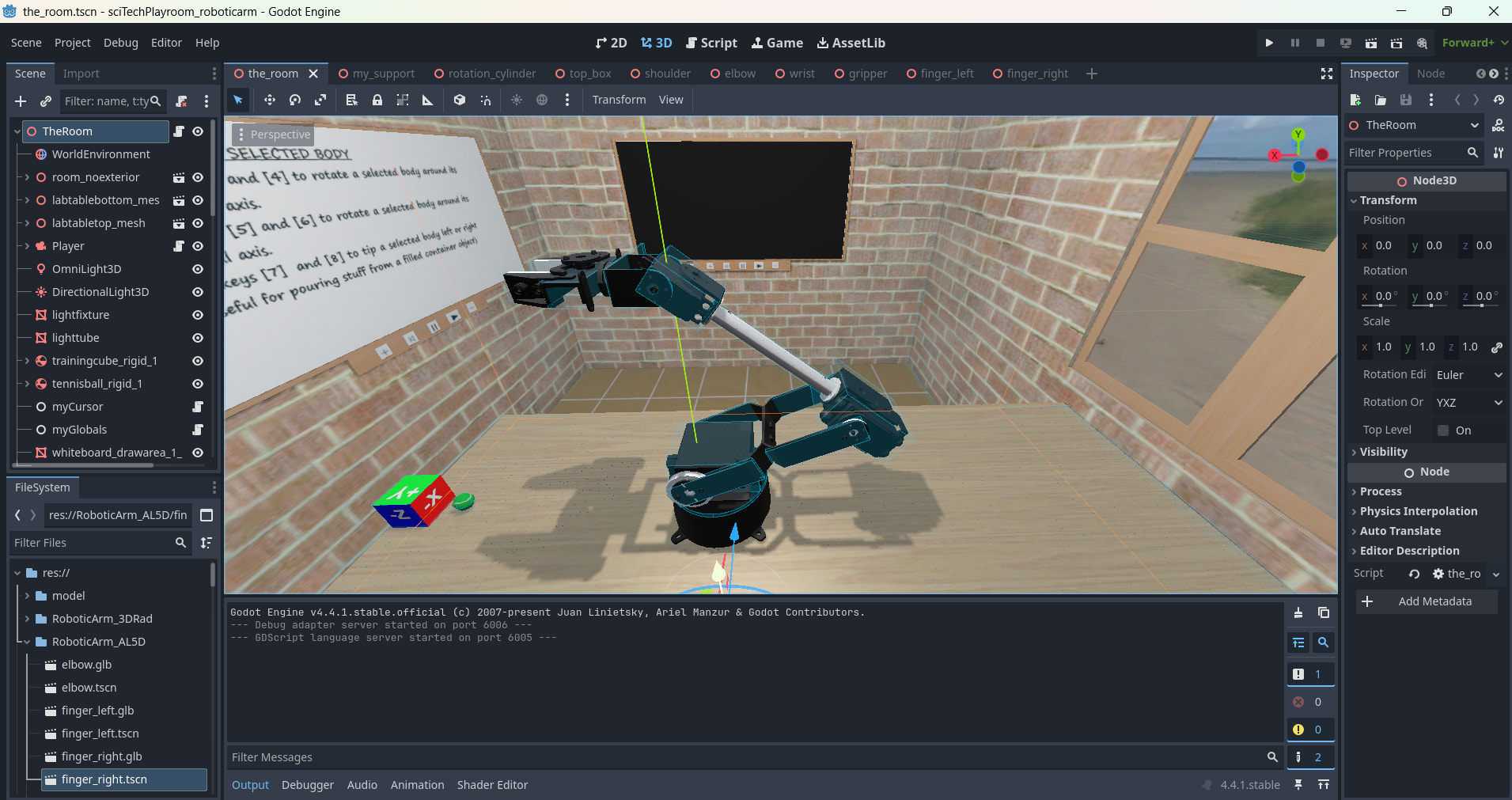The height and width of the screenshot is (800, 1512).
Task: Switch to the AssetLib workspace
Action: (x=851, y=43)
